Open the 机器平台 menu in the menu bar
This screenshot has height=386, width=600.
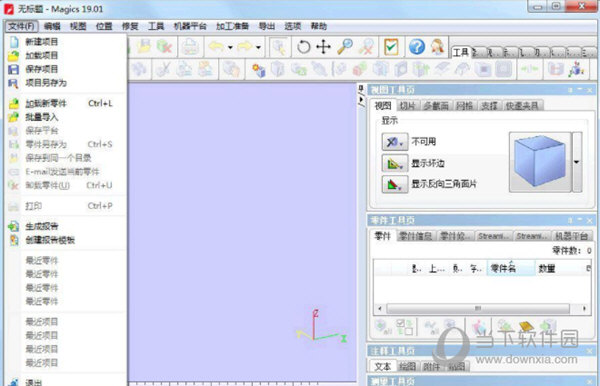190,26
